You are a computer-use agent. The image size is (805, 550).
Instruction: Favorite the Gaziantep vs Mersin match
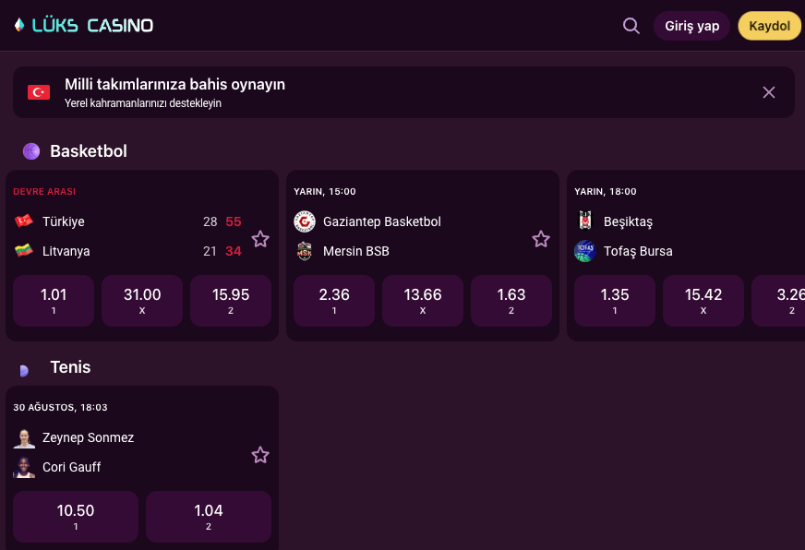point(541,239)
